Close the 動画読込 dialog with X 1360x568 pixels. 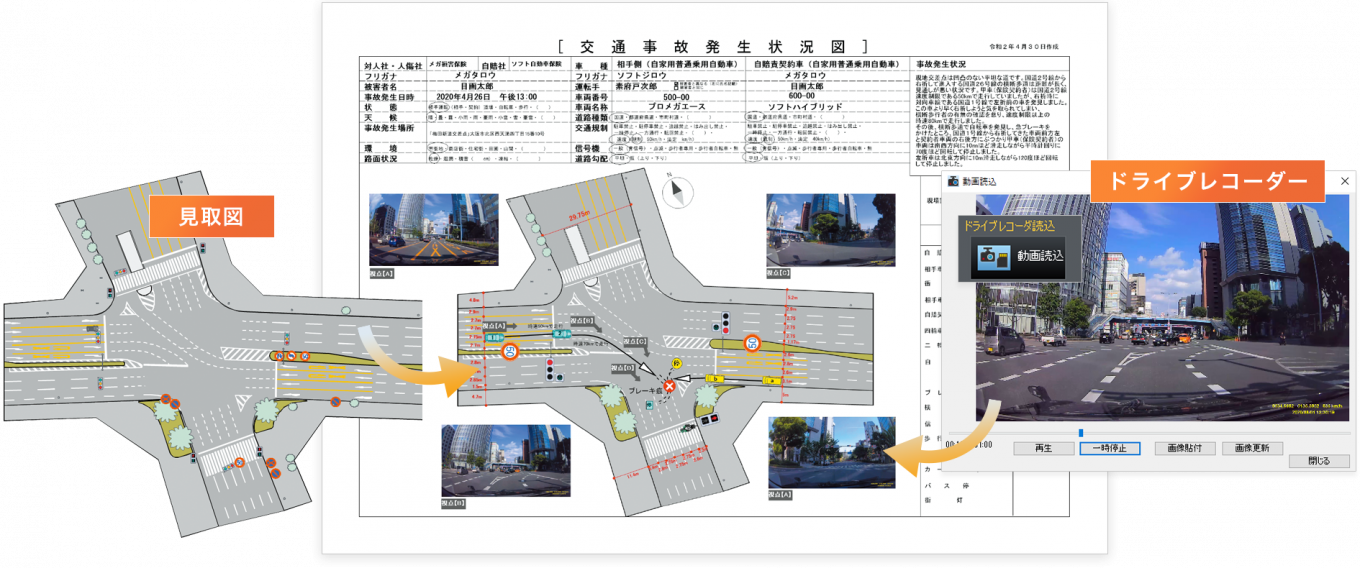coord(1344,181)
